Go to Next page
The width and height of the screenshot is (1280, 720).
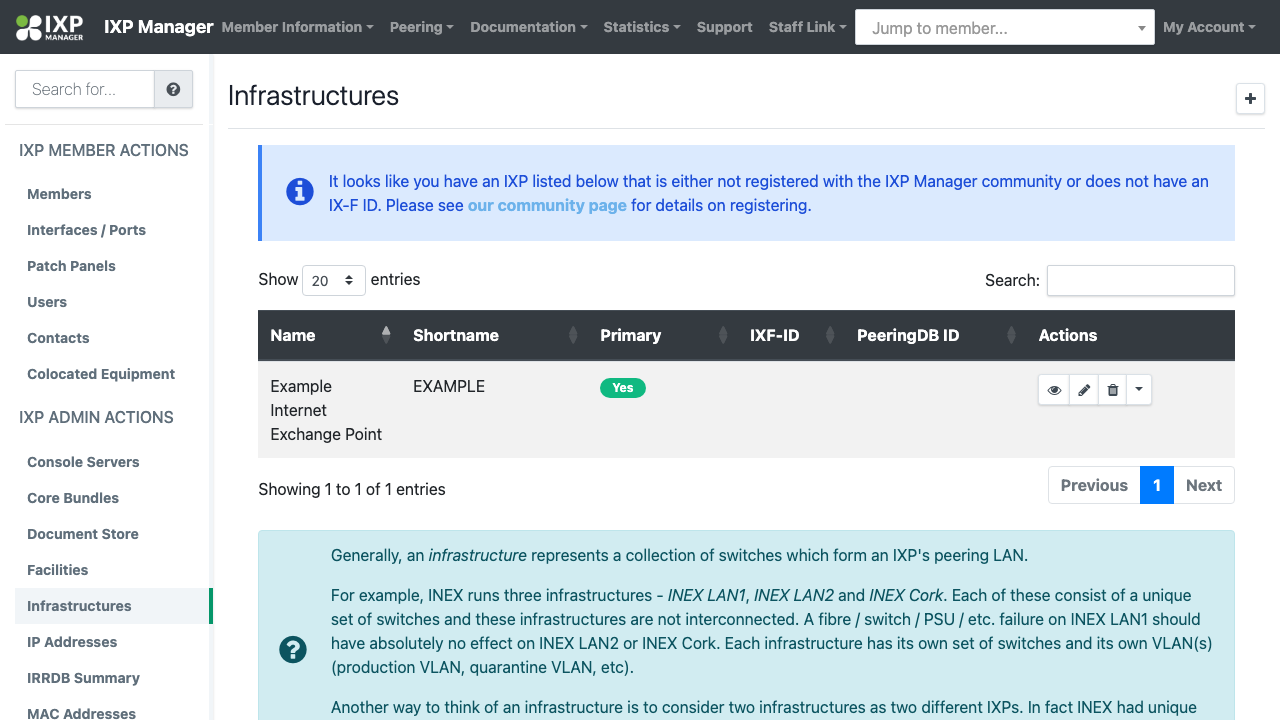1204,485
